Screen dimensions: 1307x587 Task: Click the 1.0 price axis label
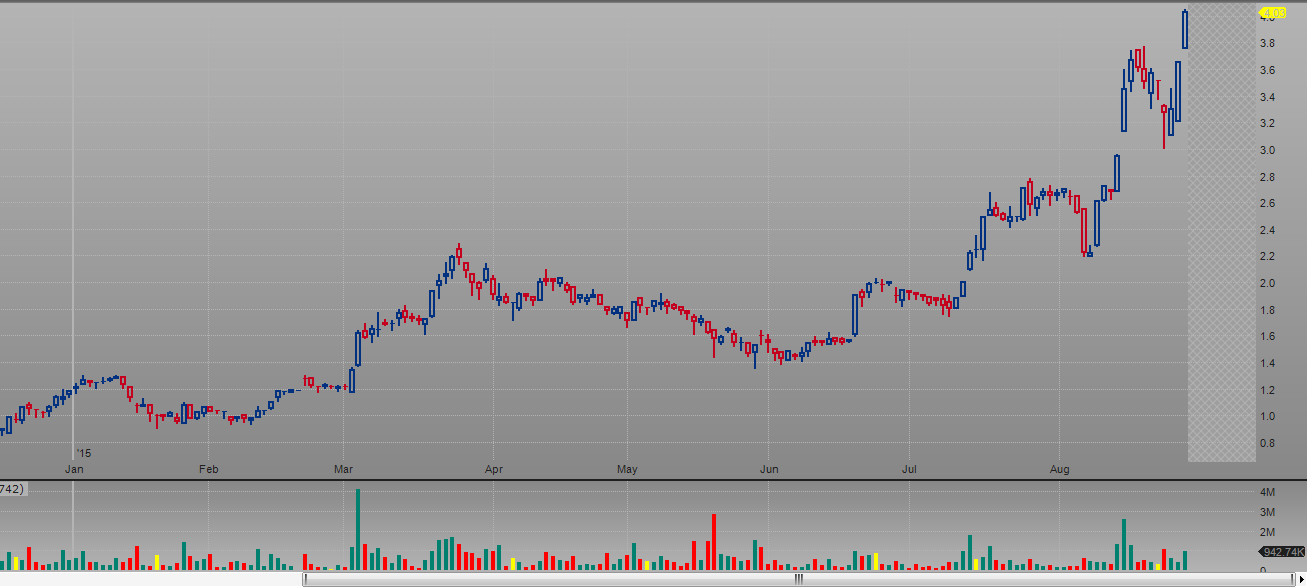[1267, 416]
